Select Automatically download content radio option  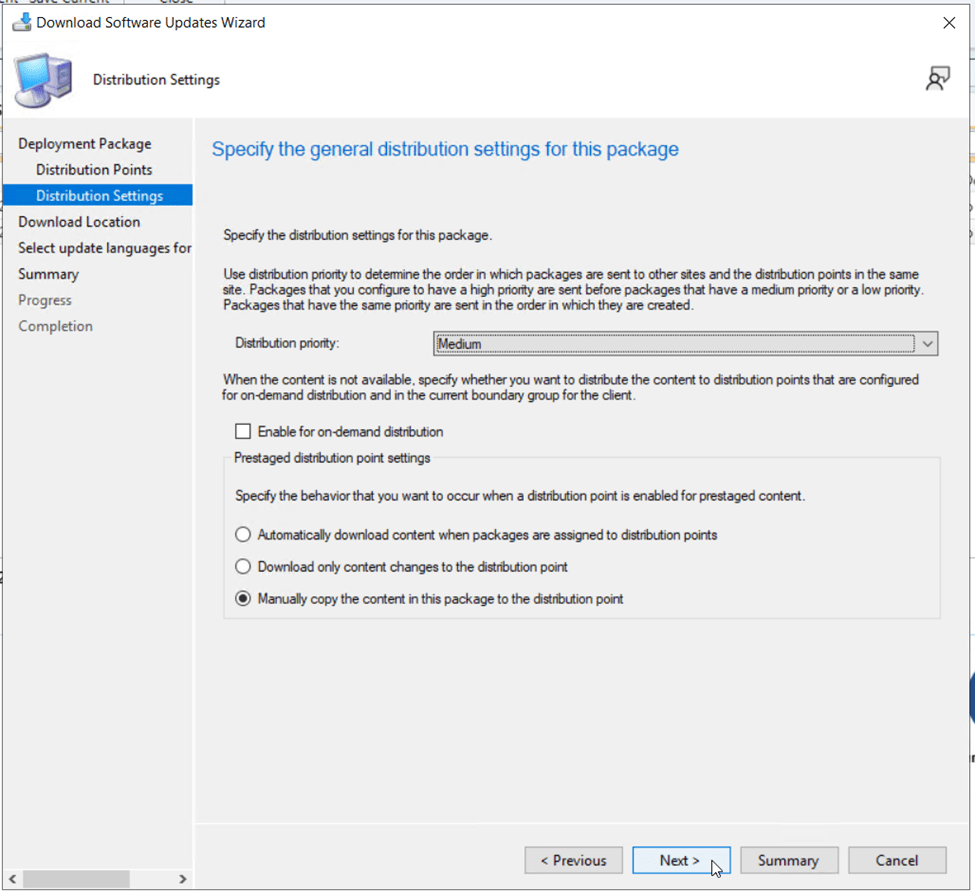click(243, 535)
